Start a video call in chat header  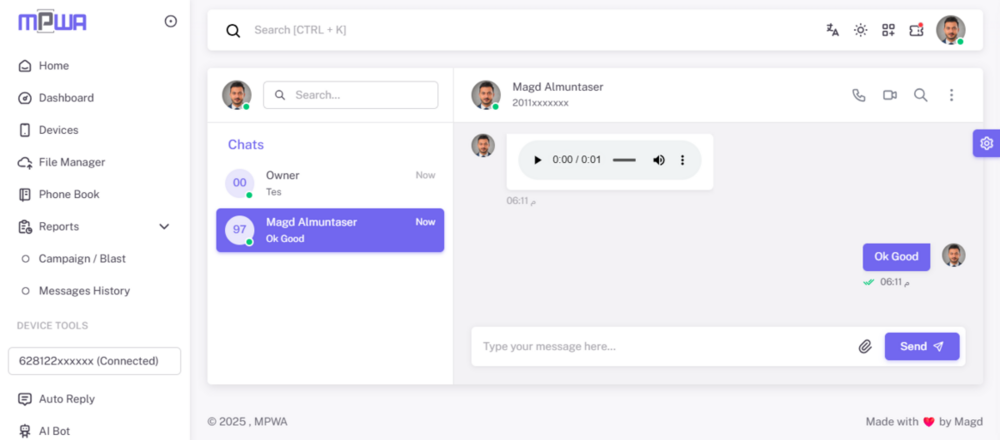pos(889,95)
